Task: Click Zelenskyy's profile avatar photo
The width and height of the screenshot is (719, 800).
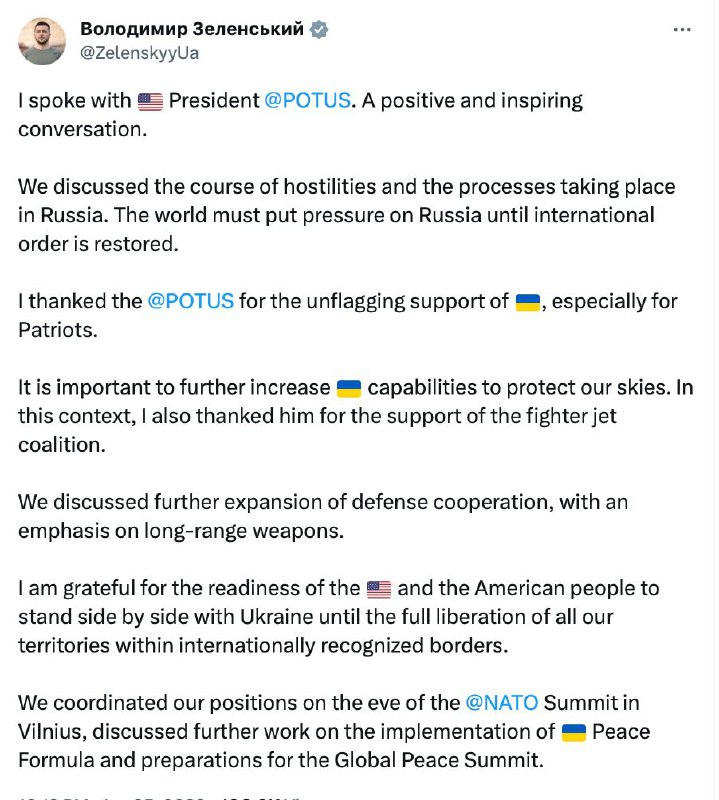Action: tap(42, 41)
